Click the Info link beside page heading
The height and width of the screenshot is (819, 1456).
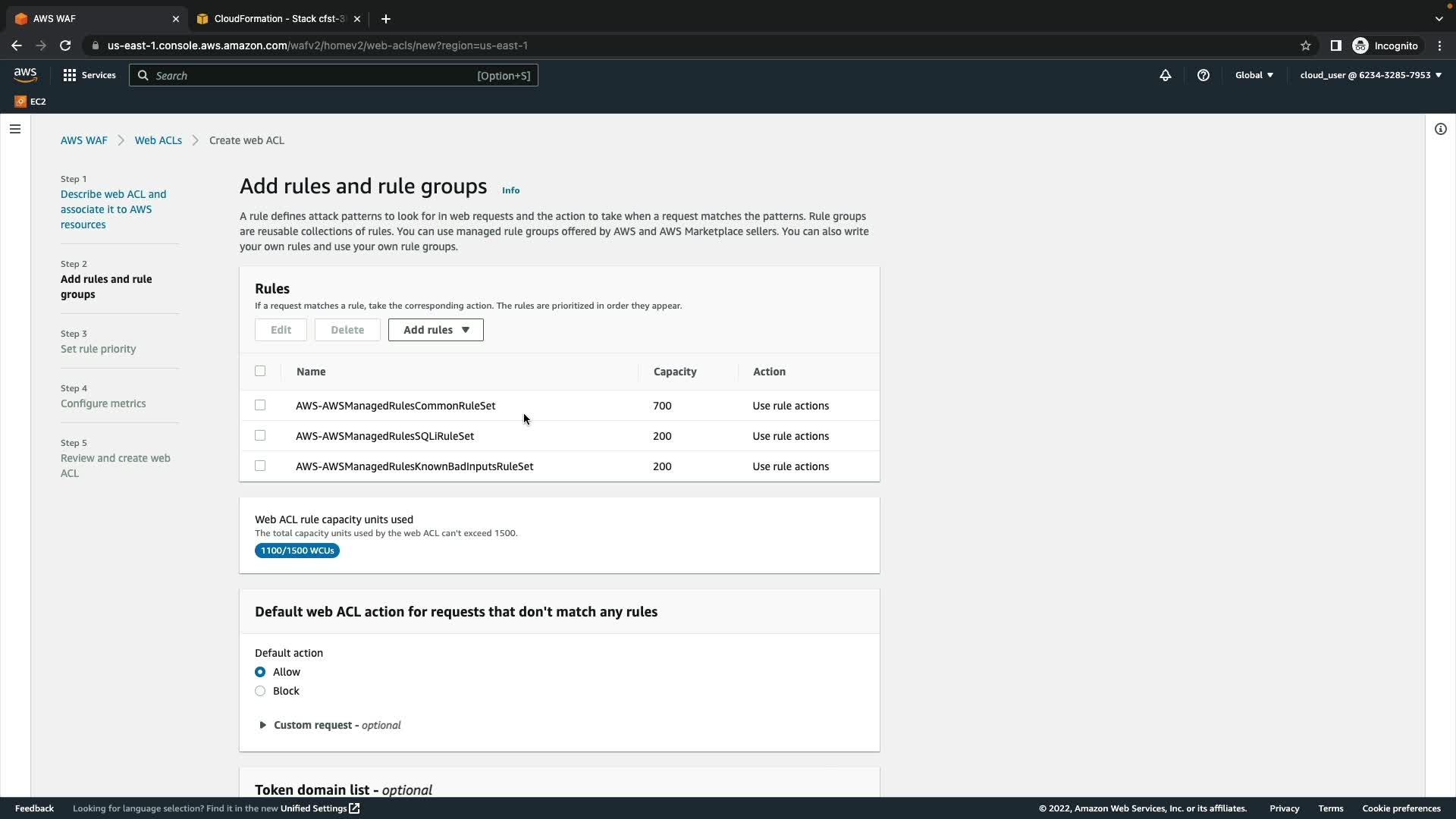pyautogui.click(x=510, y=190)
